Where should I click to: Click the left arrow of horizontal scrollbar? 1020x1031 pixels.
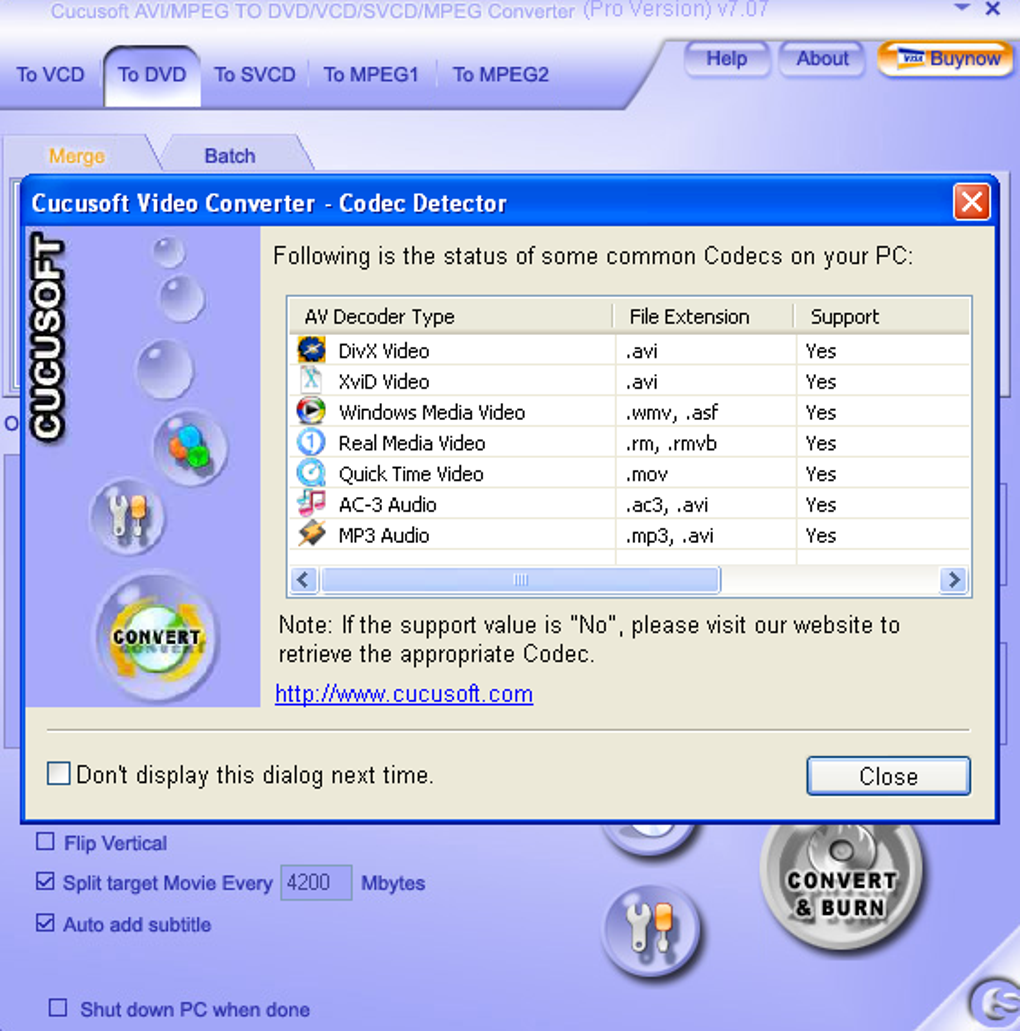(304, 580)
